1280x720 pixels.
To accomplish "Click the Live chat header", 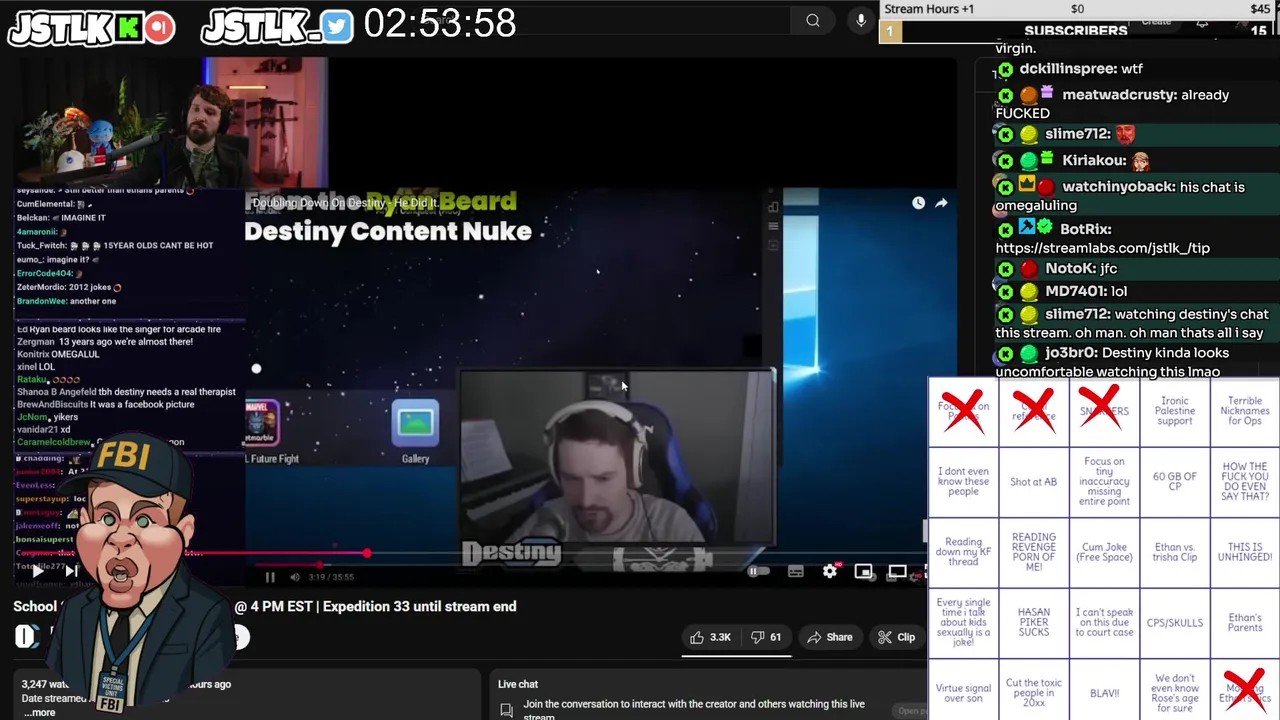I will pyautogui.click(x=518, y=684).
